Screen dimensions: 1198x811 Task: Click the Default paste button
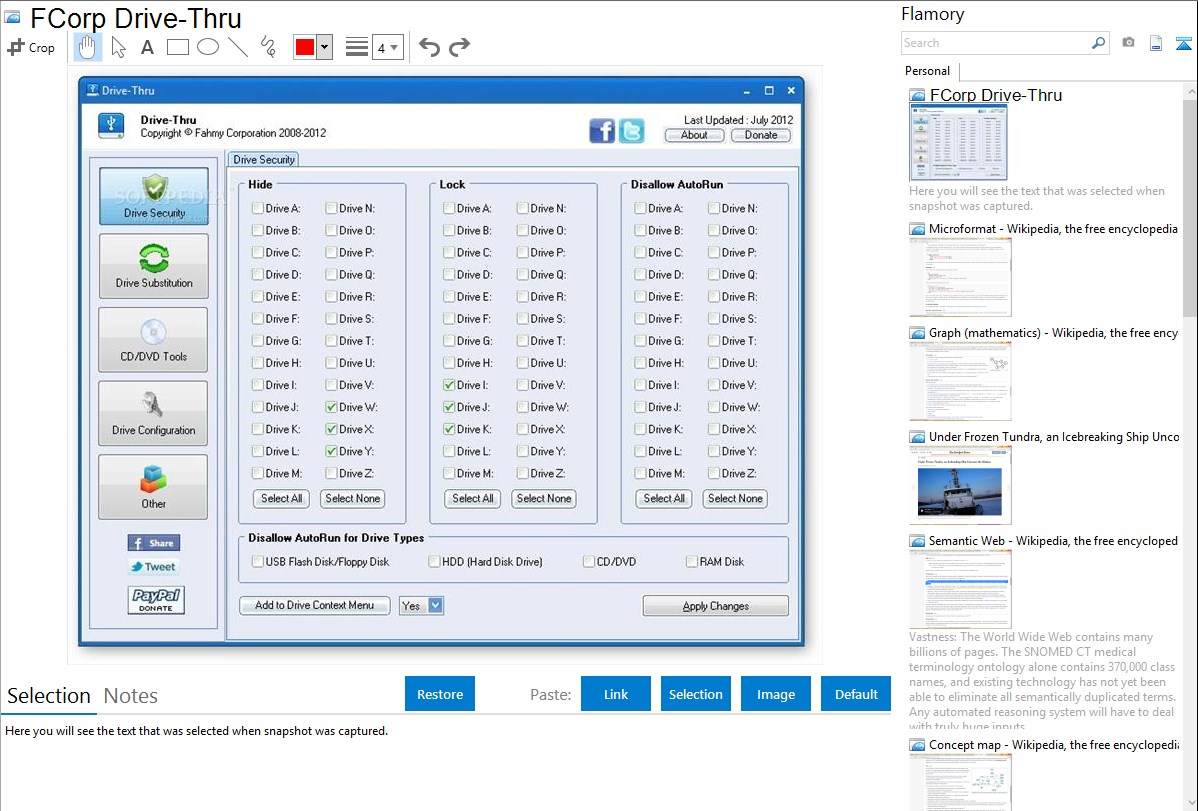(856, 694)
